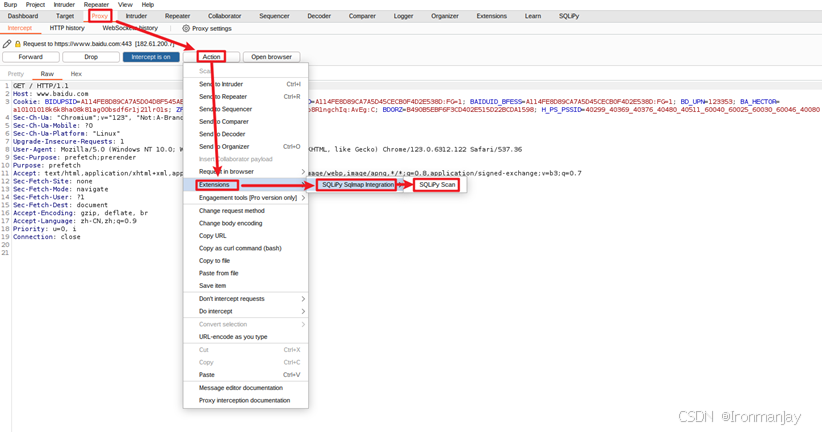Select the Pretty view tab

(16, 74)
